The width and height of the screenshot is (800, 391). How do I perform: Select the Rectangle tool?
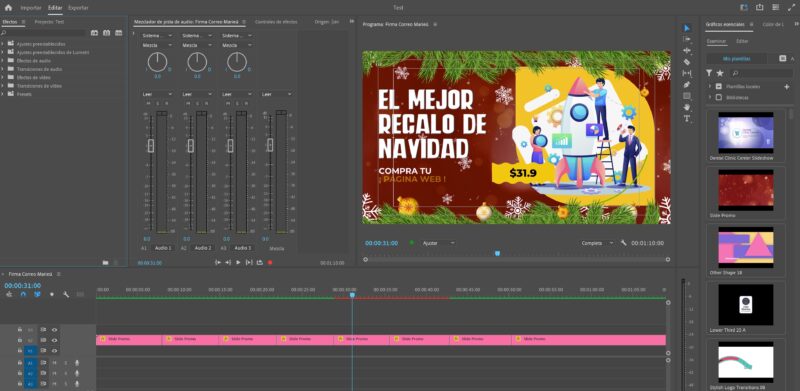point(687,95)
